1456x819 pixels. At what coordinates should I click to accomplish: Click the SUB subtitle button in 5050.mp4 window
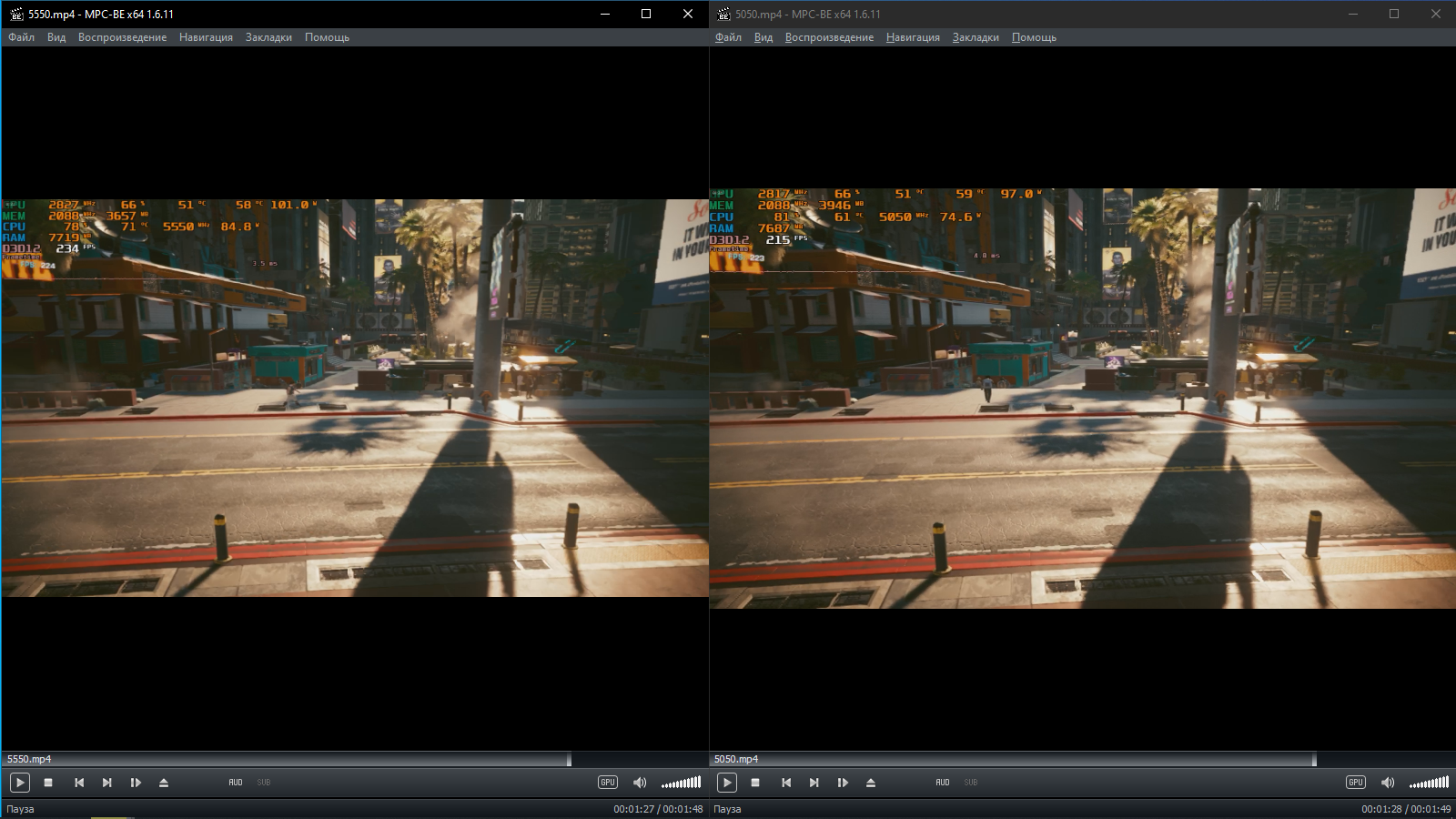pyautogui.click(x=971, y=783)
